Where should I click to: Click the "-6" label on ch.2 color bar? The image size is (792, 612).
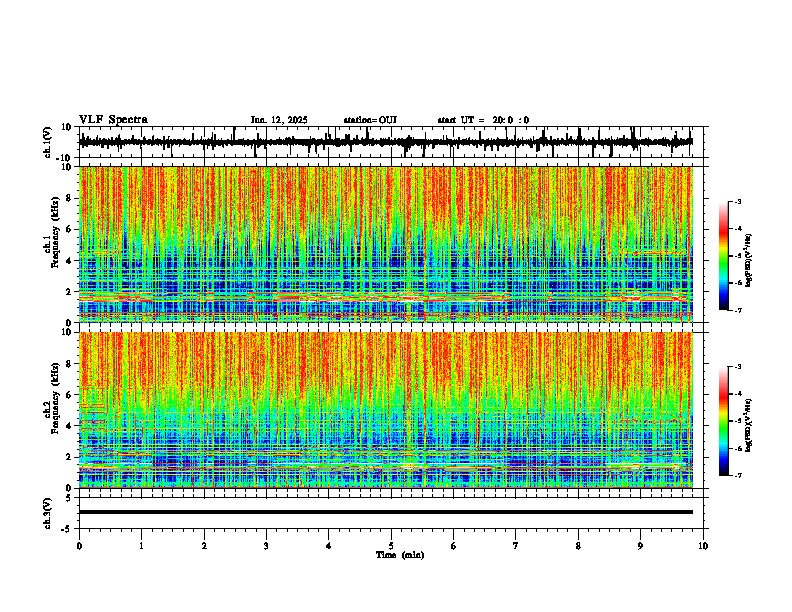737,448
